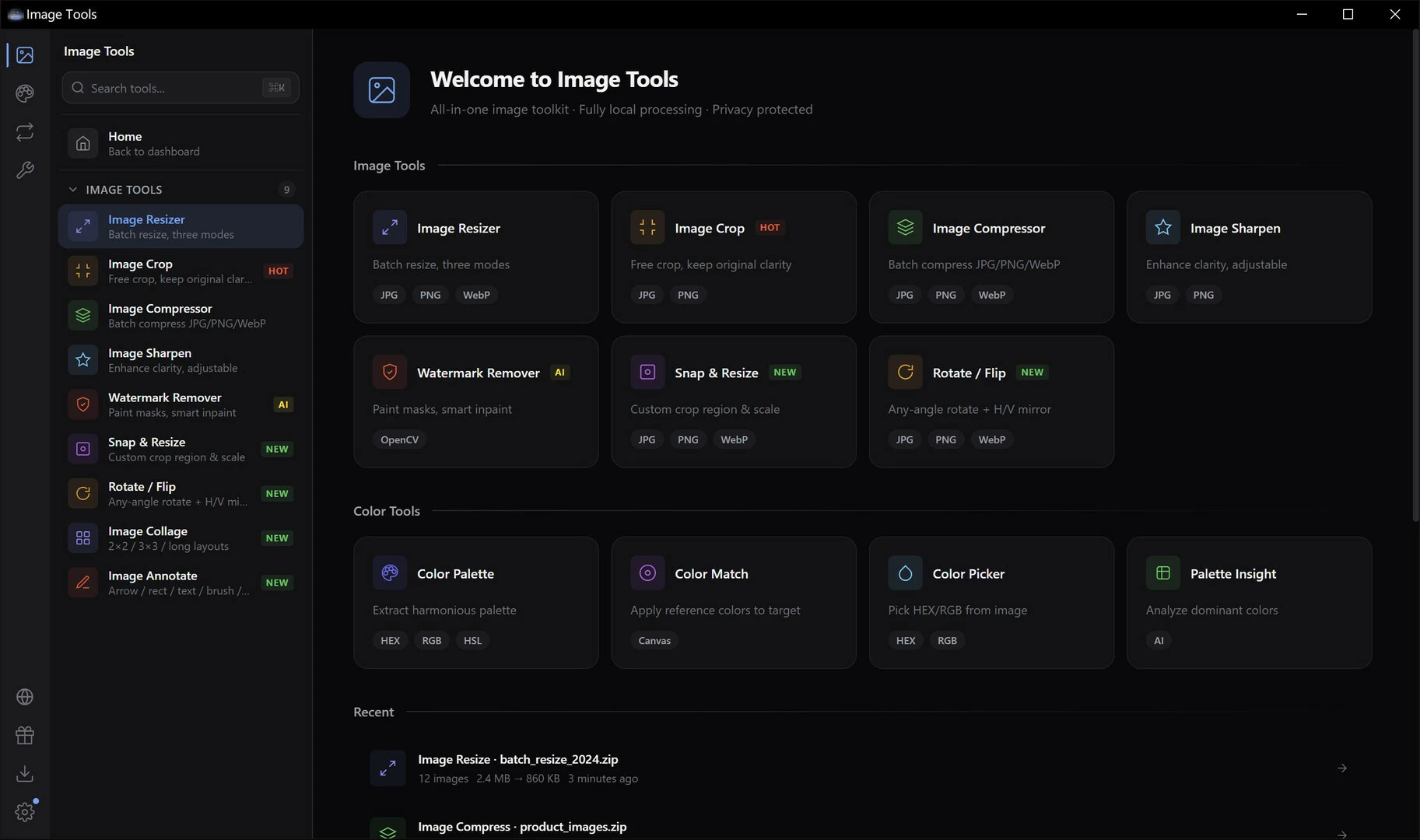Click the main vertical scrollbar
This screenshot has width=1420, height=840.
coord(1415,276)
